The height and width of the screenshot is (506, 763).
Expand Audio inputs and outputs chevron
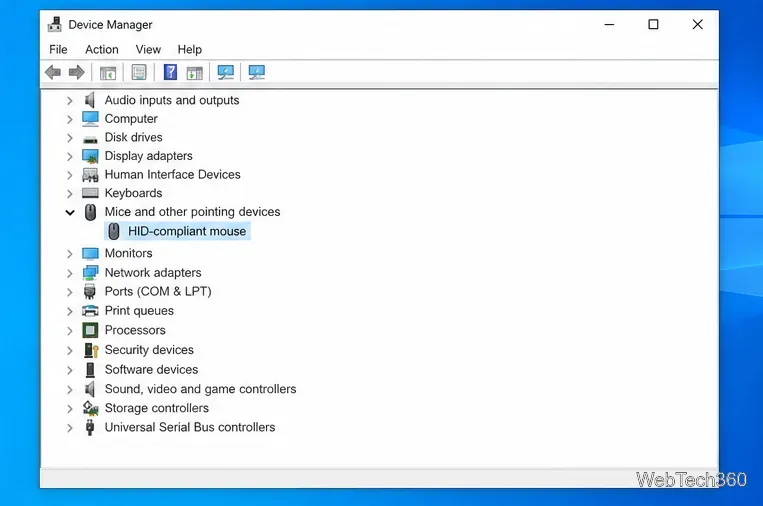70,101
